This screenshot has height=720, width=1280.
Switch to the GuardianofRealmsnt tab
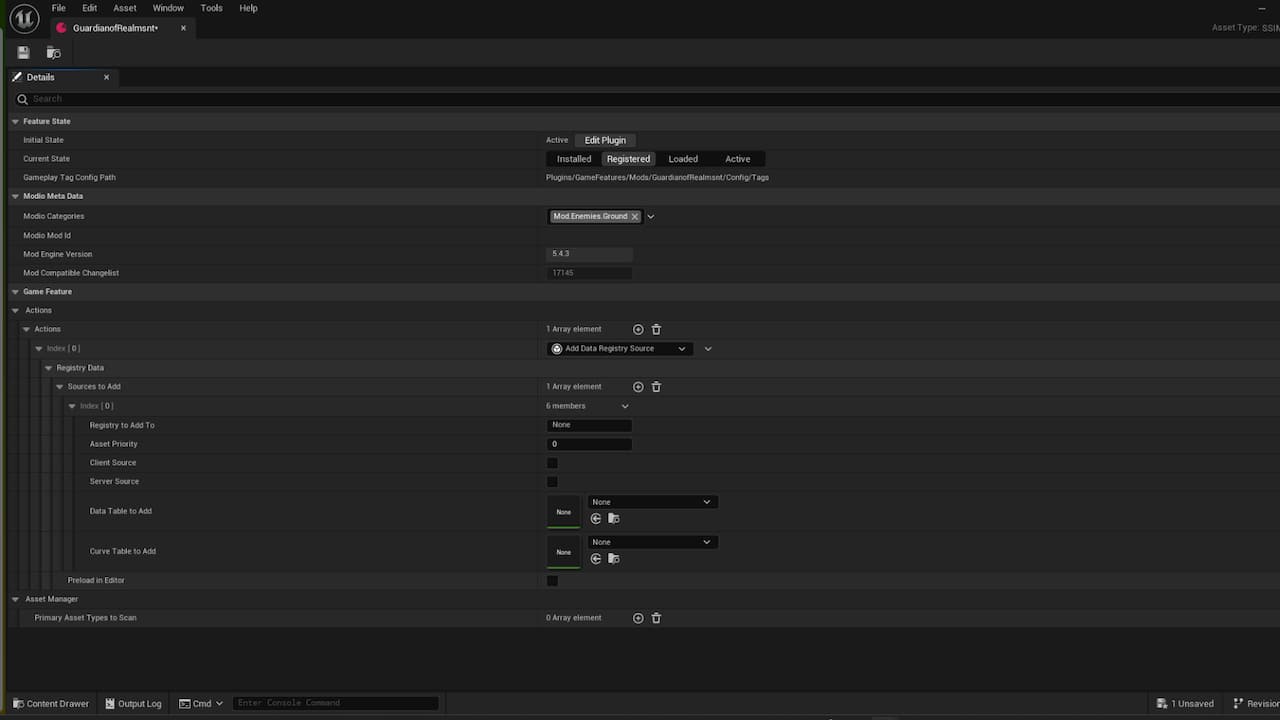click(121, 28)
